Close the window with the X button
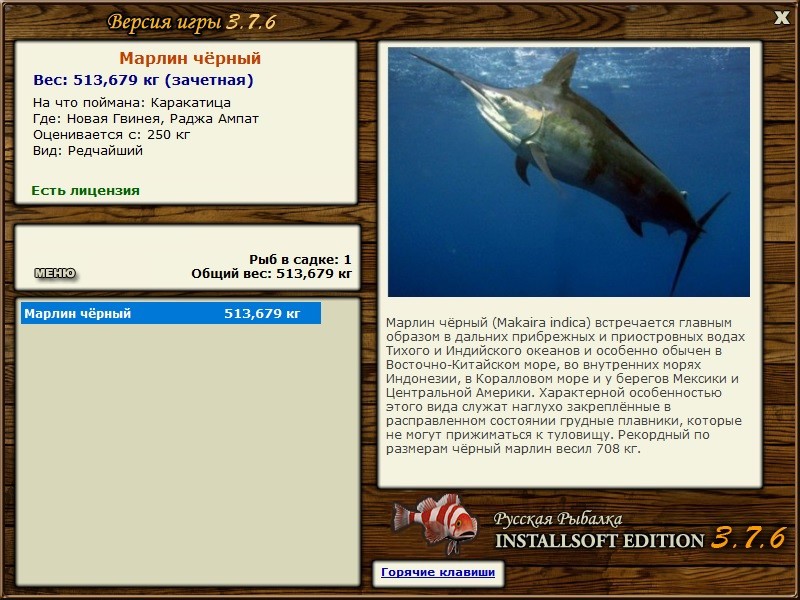 coord(781,18)
